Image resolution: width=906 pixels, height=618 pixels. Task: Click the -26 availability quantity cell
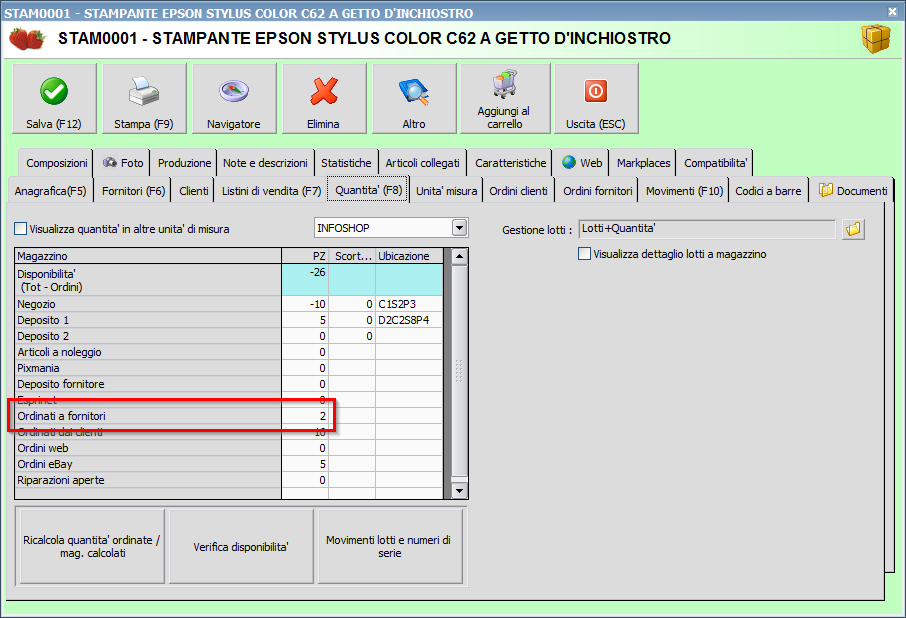click(x=305, y=280)
